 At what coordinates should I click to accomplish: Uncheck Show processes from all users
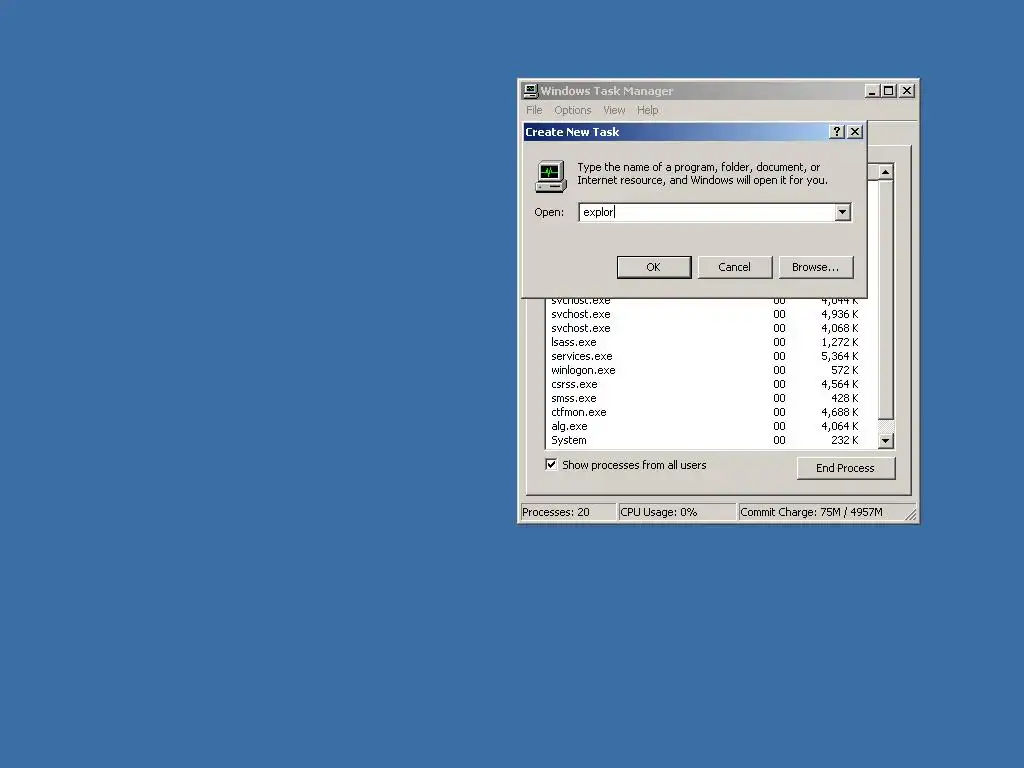(x=551, y=464)
